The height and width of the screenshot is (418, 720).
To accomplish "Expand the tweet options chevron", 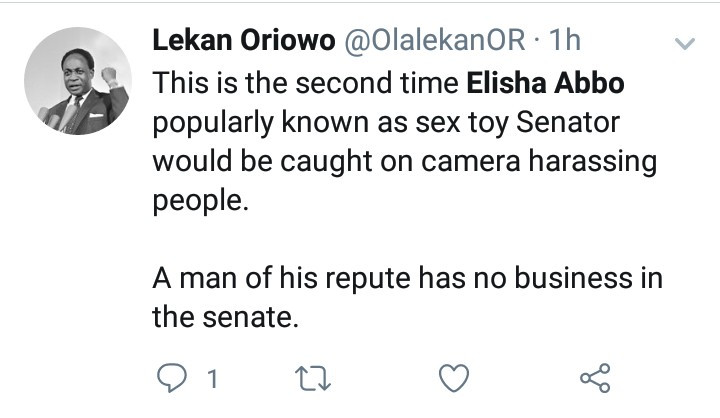I will [x=685, y=45].
